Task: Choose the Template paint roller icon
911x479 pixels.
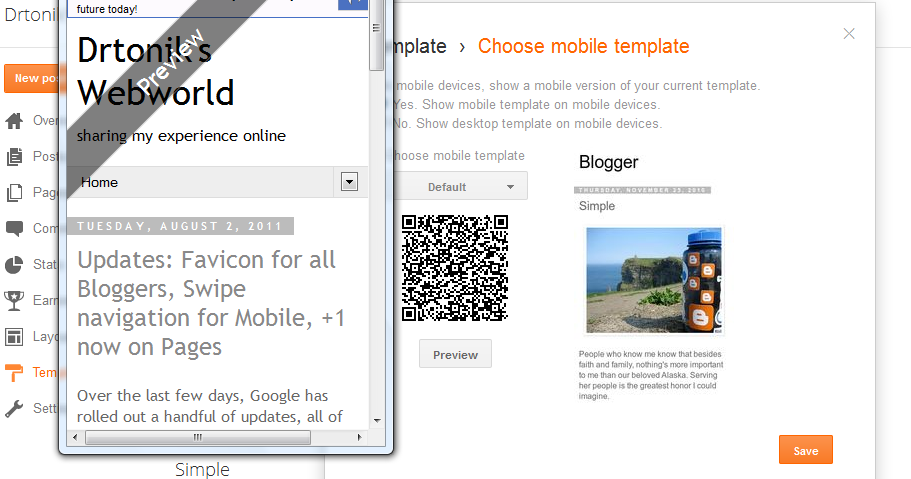Action: [x=15, y=373]
